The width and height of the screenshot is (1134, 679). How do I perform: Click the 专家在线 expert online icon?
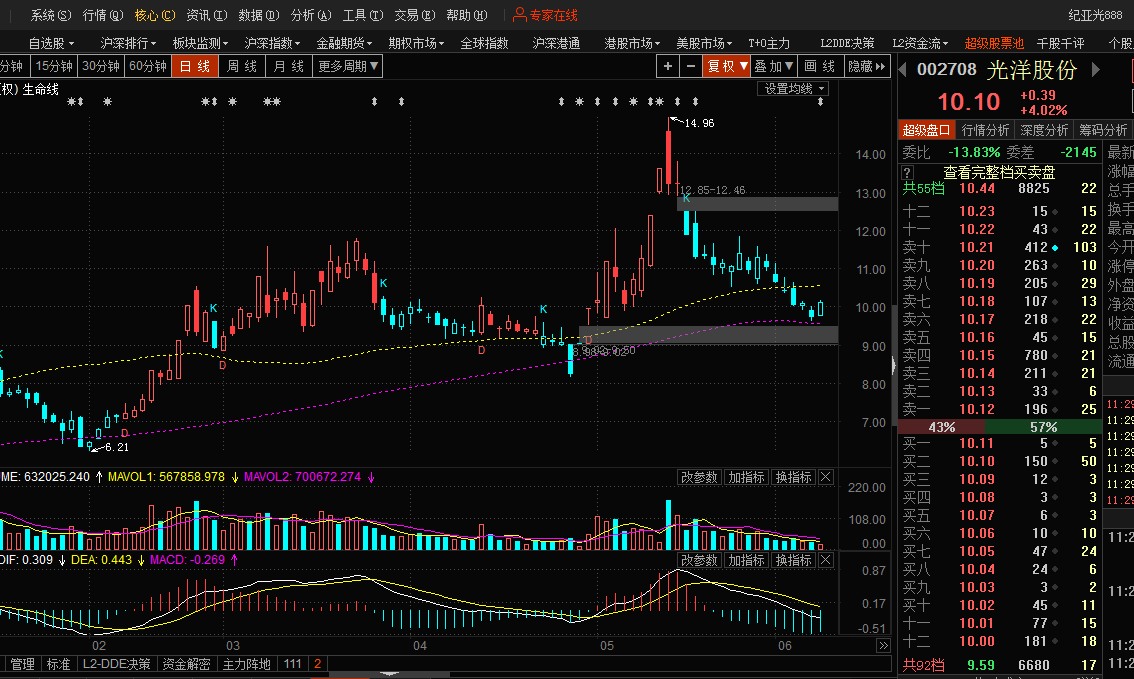(545, 15)
